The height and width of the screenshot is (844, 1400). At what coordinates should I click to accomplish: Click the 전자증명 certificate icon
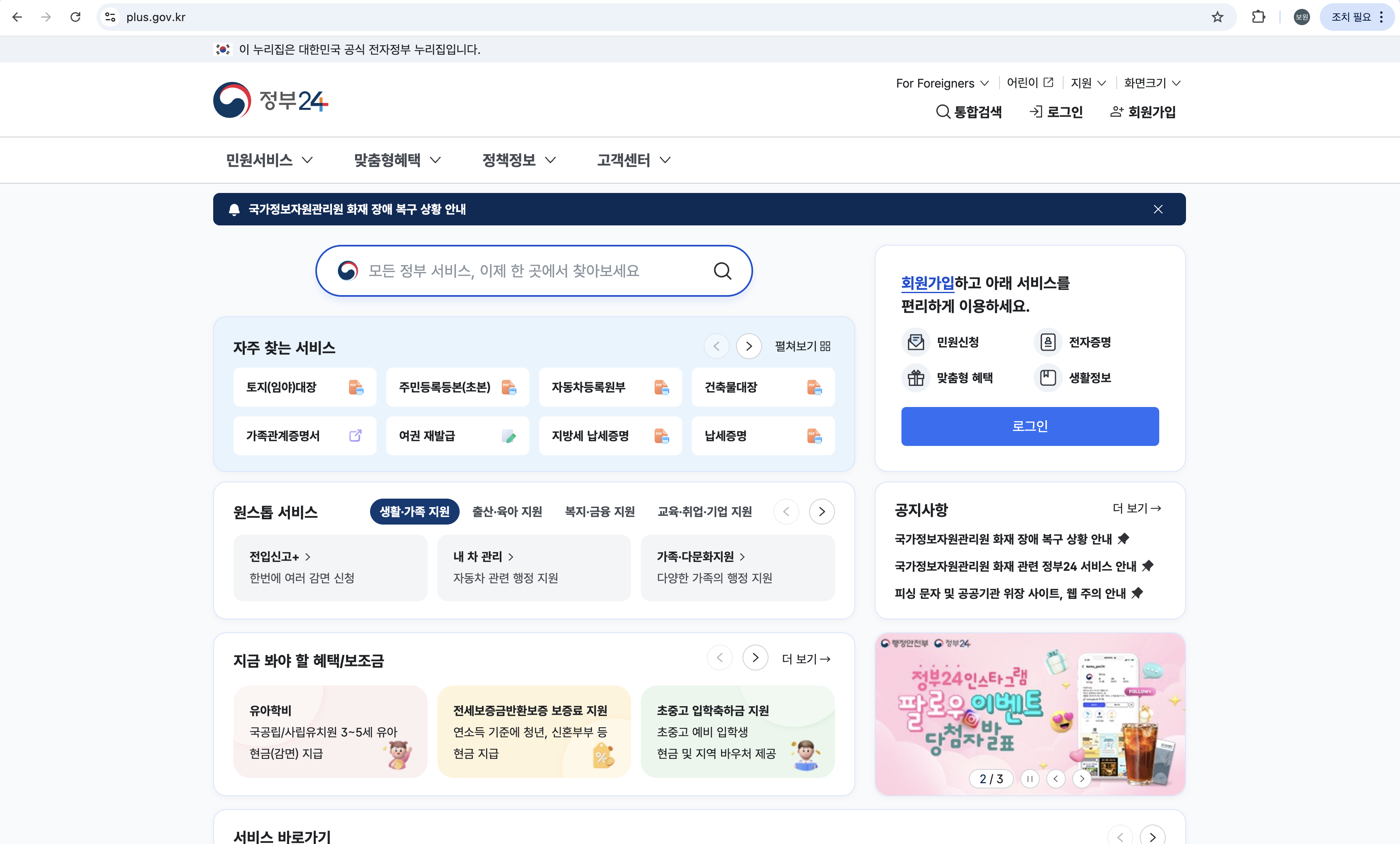1048,342
